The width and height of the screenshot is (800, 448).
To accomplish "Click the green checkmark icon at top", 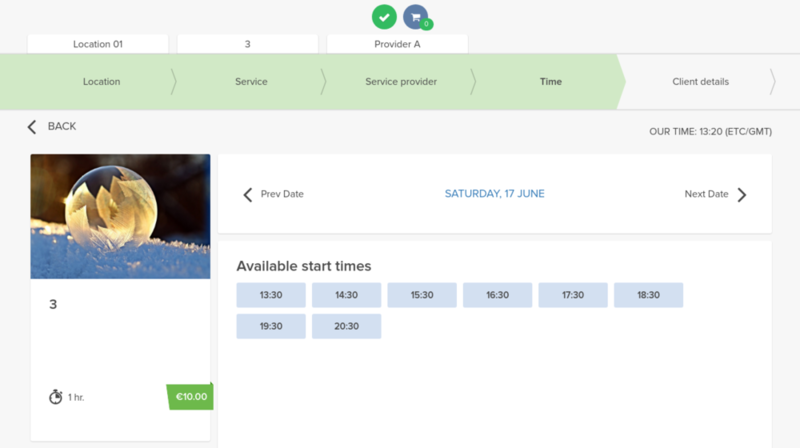I will [x=384, y=17].
